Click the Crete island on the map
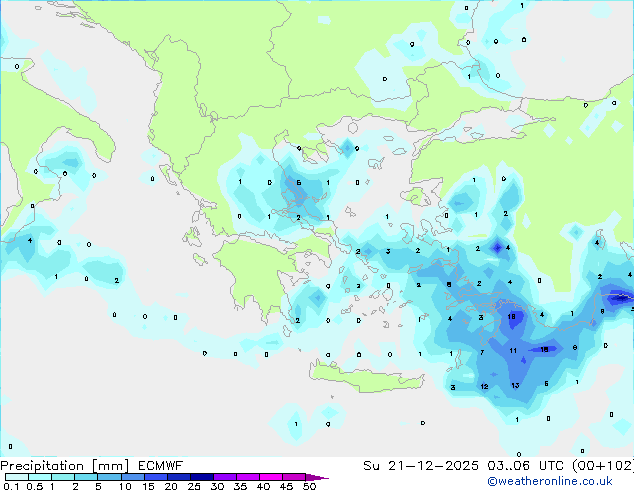This screenshot has height=490, width=634. point(366,378)
